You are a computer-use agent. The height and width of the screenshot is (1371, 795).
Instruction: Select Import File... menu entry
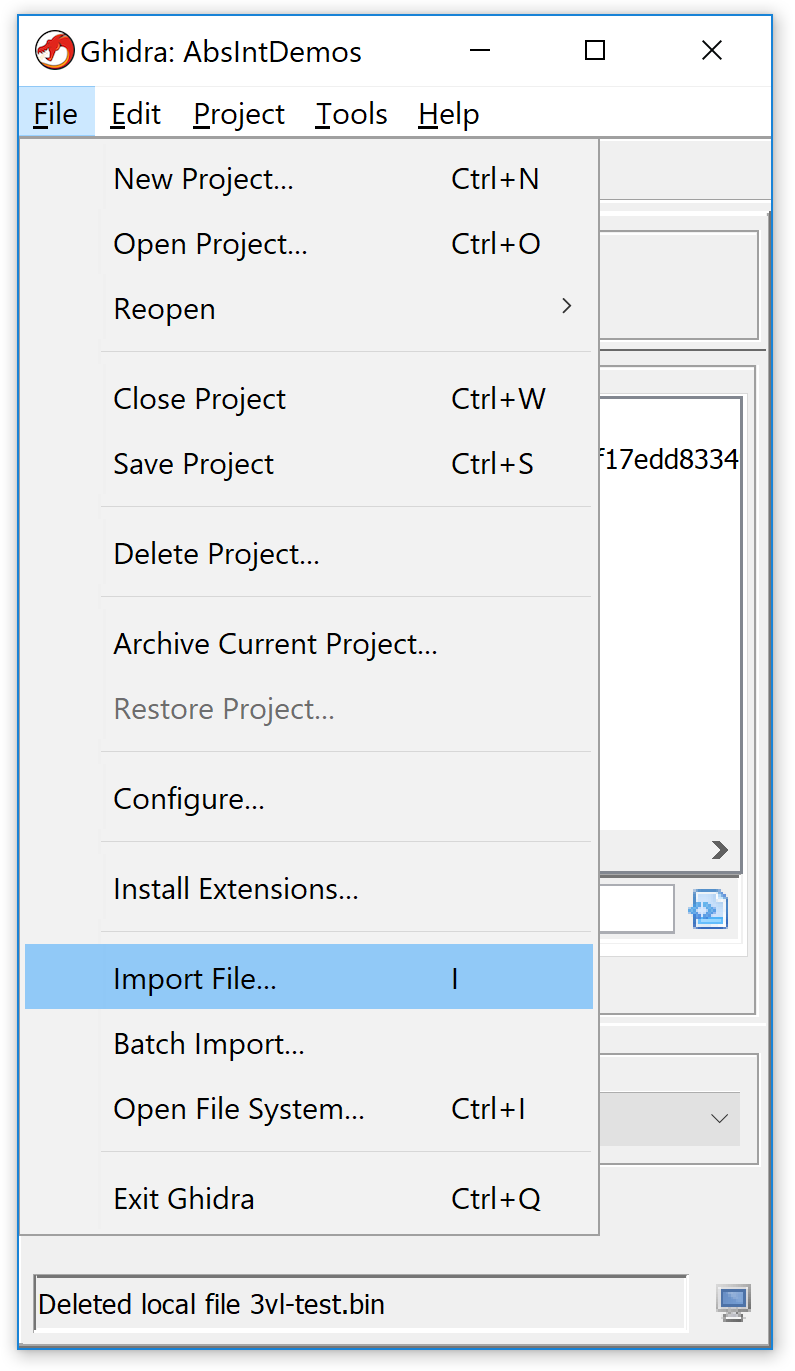[x=309, y=977]
